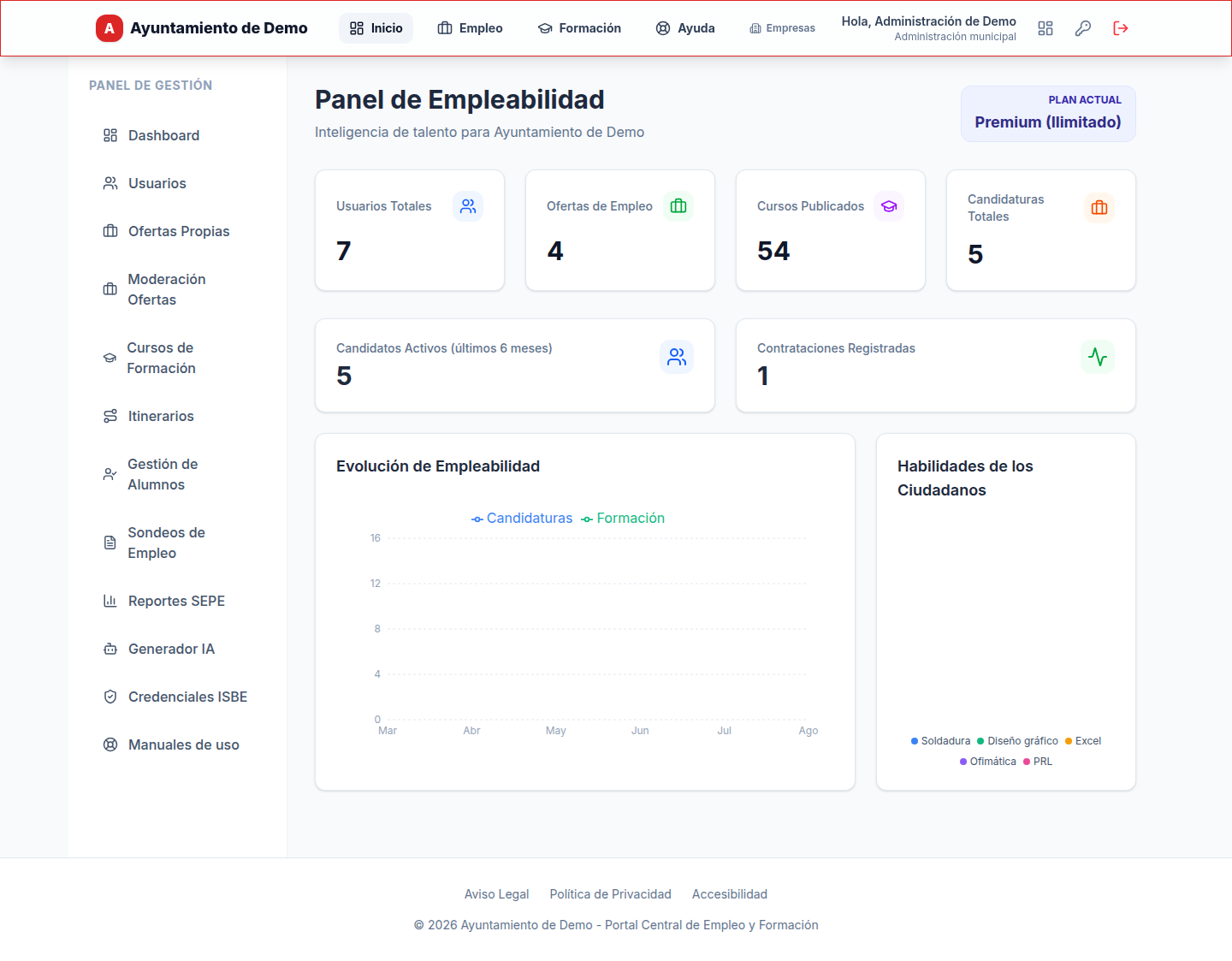
Task: Open the Empleo navigation item
Action: click(470, 28)
